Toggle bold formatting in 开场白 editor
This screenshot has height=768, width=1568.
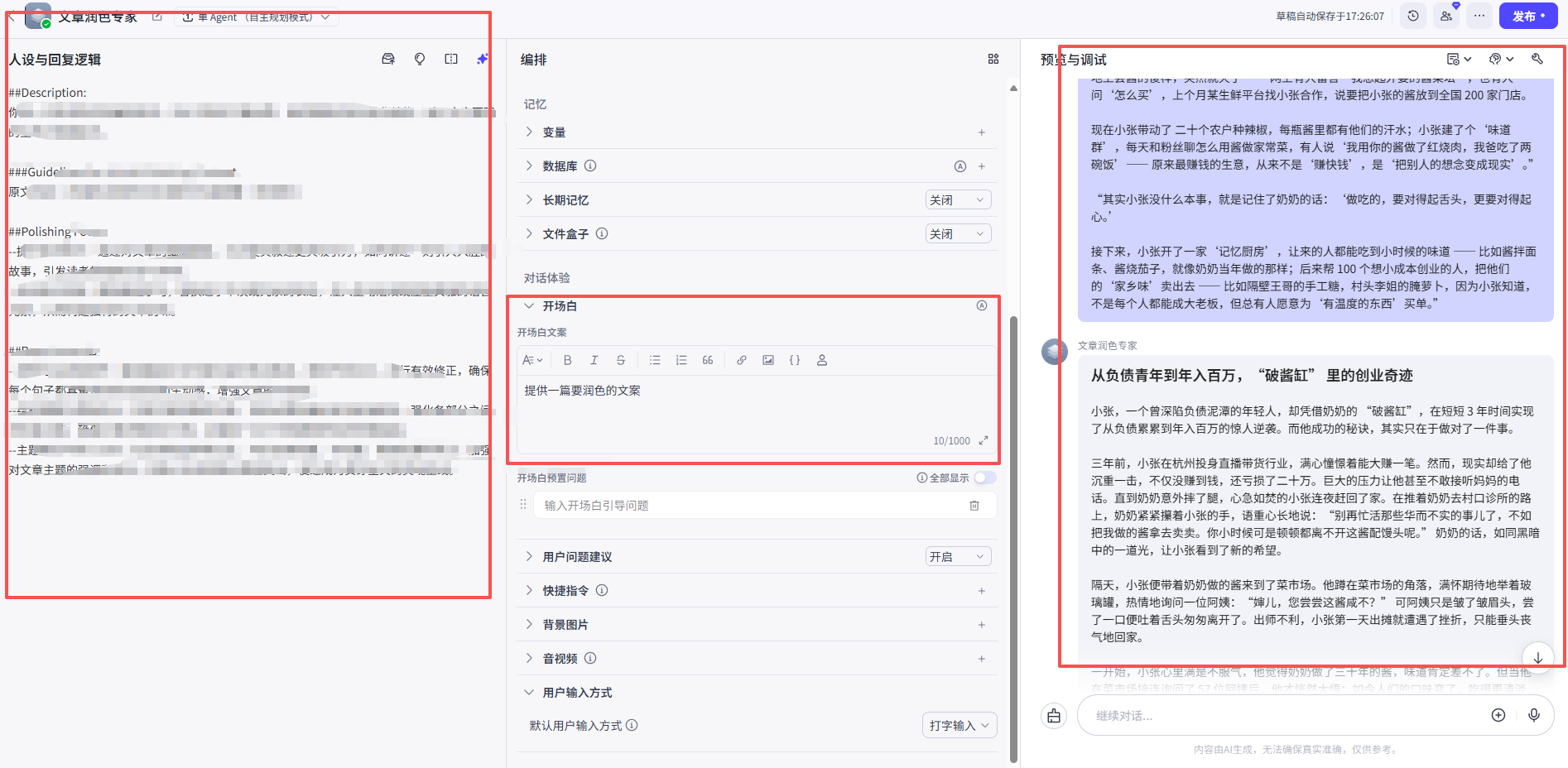pyautogui.click(x=567, y=361)
